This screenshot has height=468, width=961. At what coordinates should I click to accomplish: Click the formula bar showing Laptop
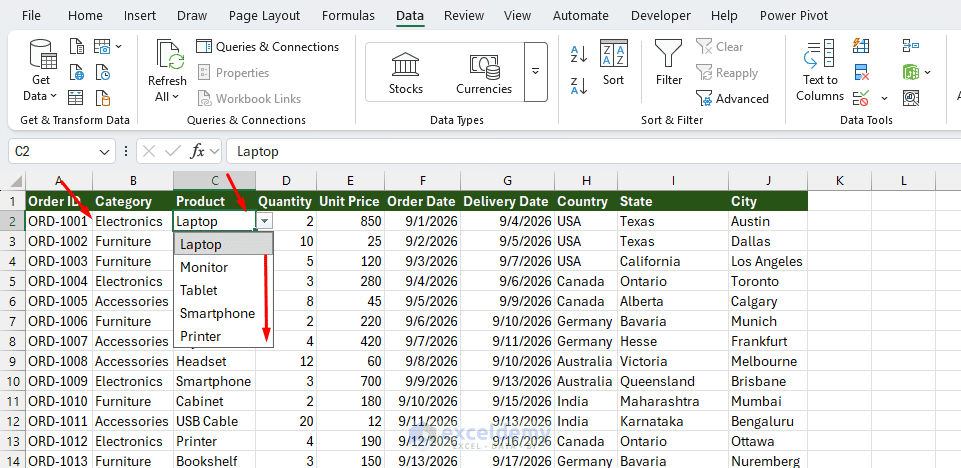591,151
